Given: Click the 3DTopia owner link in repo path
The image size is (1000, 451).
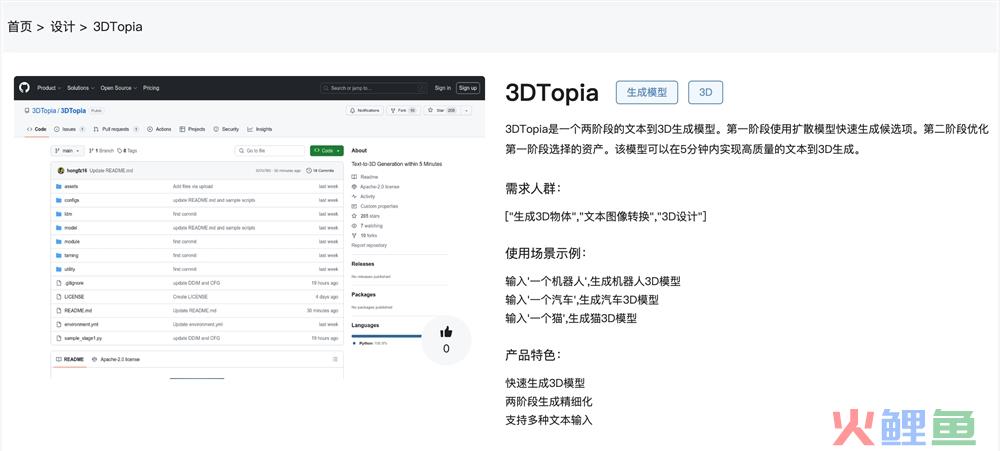Looking at the screenshot, I should pyautogui.click(x=44, y=110).
